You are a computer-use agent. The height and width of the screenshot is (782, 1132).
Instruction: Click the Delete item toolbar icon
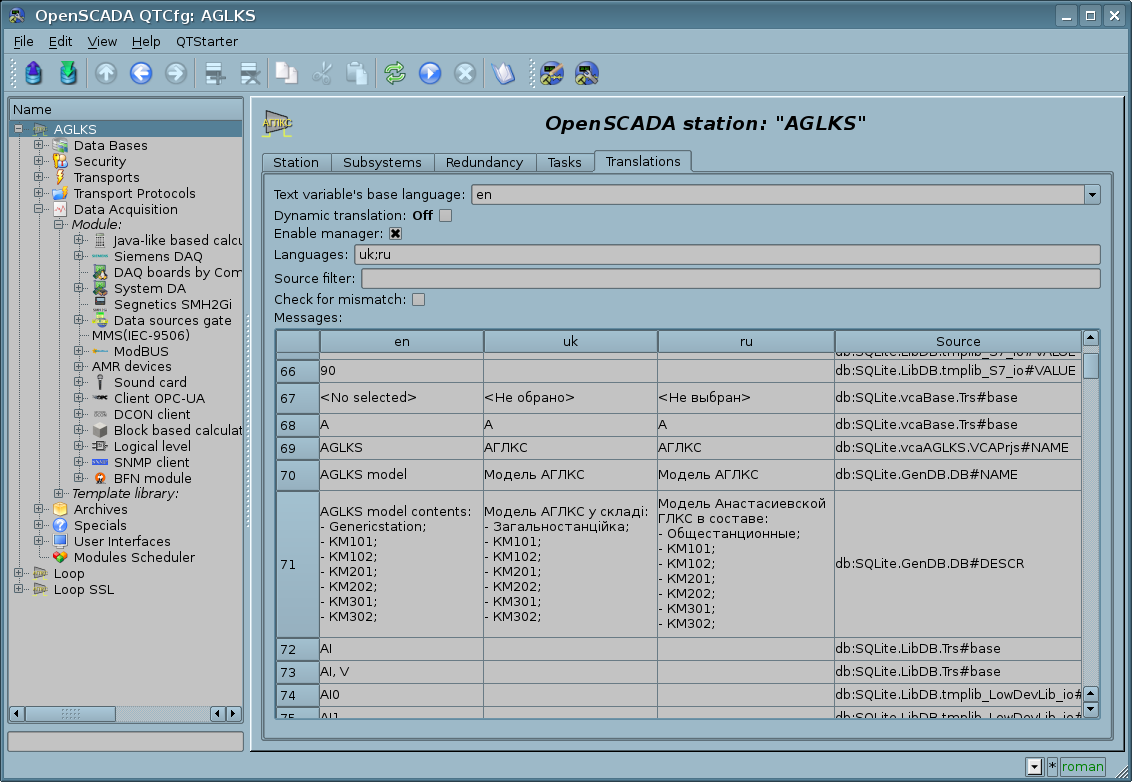pos(249,73)
